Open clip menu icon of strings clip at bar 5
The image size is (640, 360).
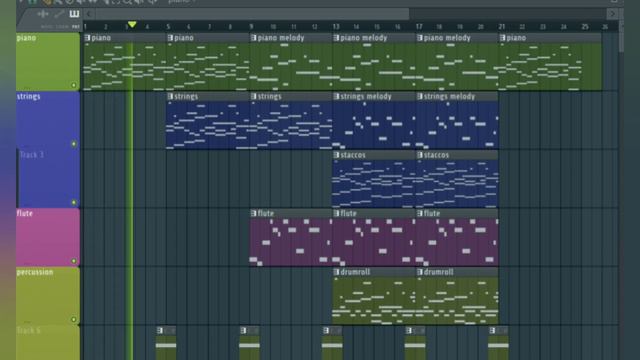170,97
